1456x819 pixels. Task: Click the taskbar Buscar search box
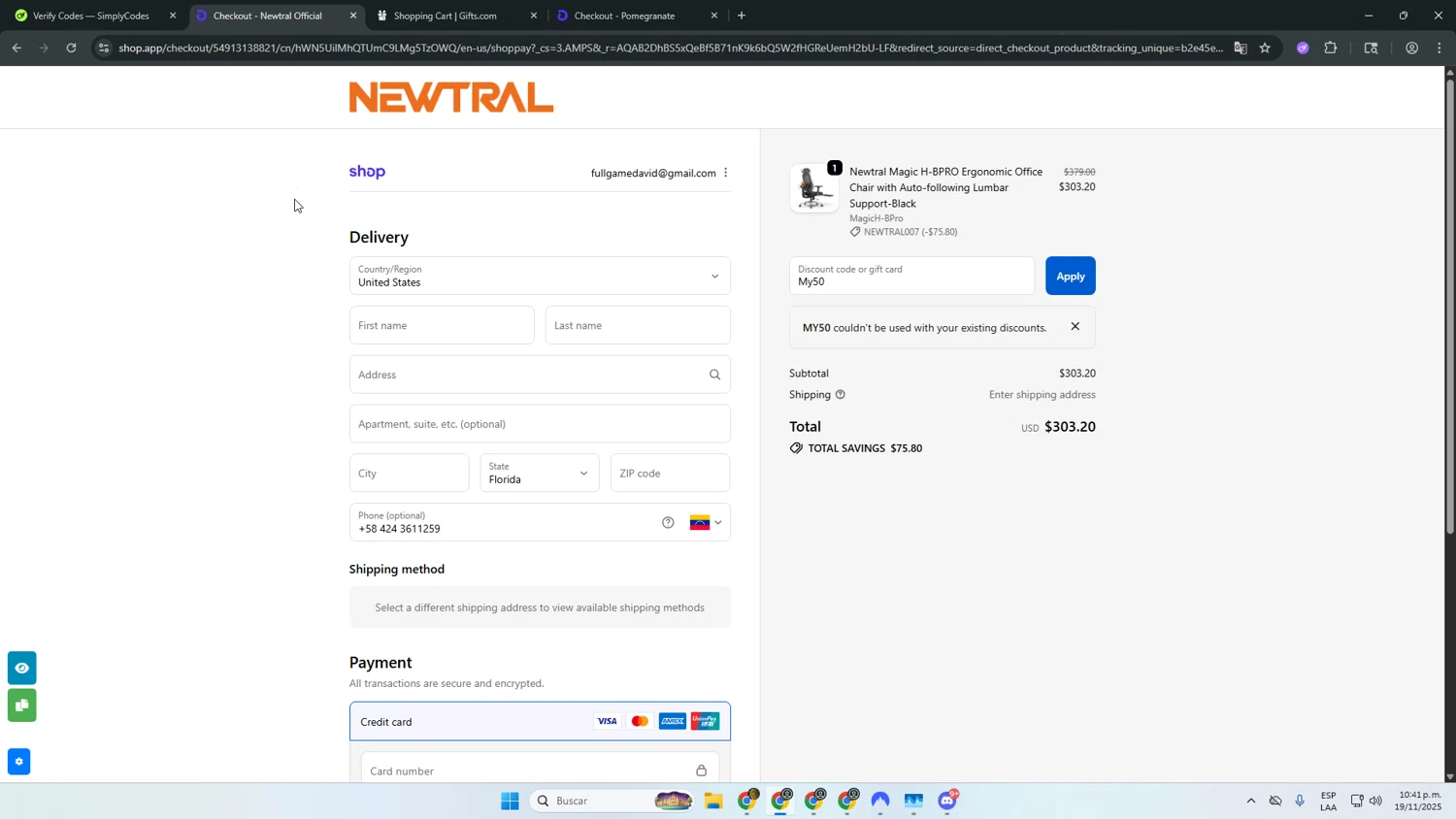point(612,801)
